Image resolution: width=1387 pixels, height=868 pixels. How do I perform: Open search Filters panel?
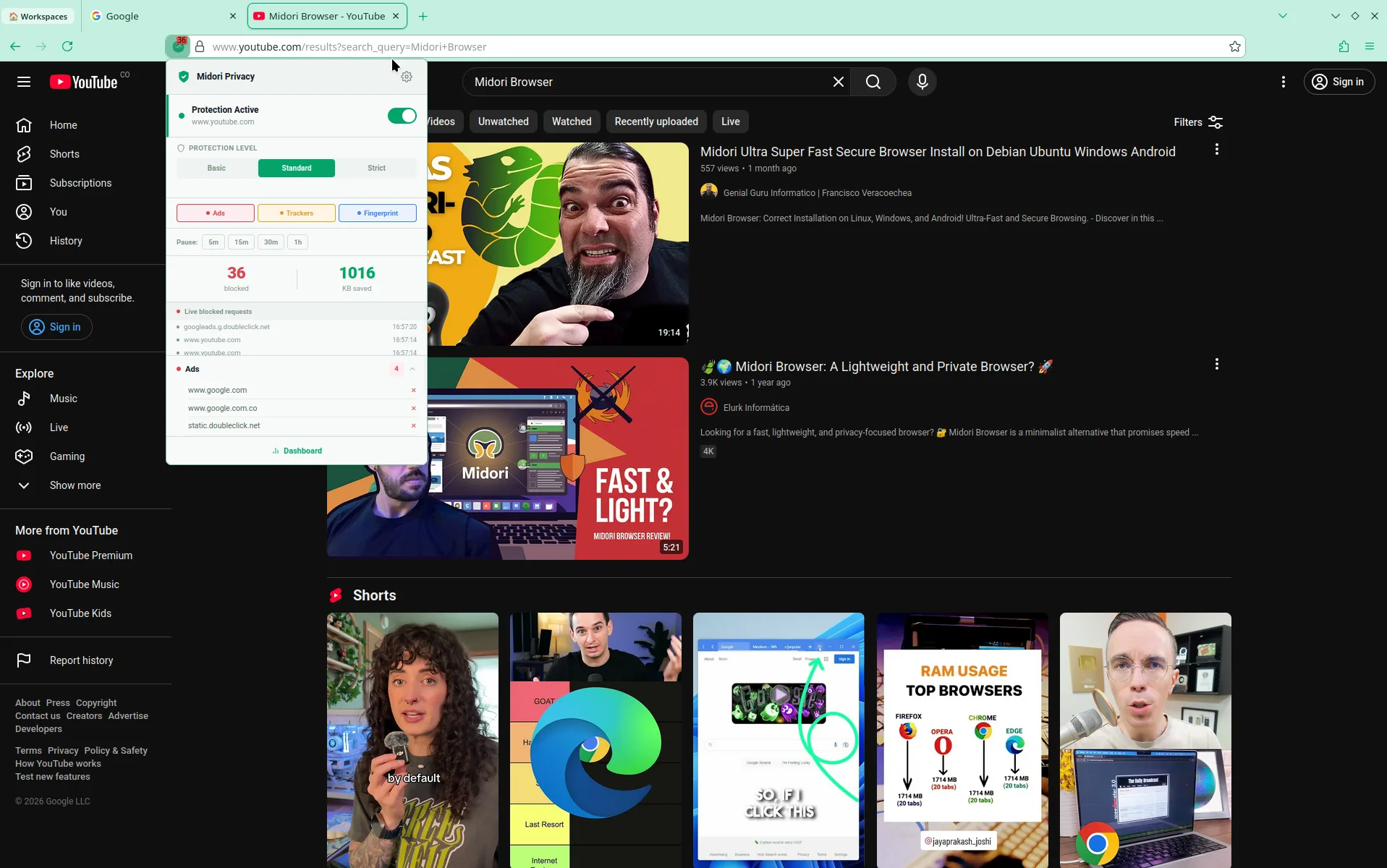1198,122
